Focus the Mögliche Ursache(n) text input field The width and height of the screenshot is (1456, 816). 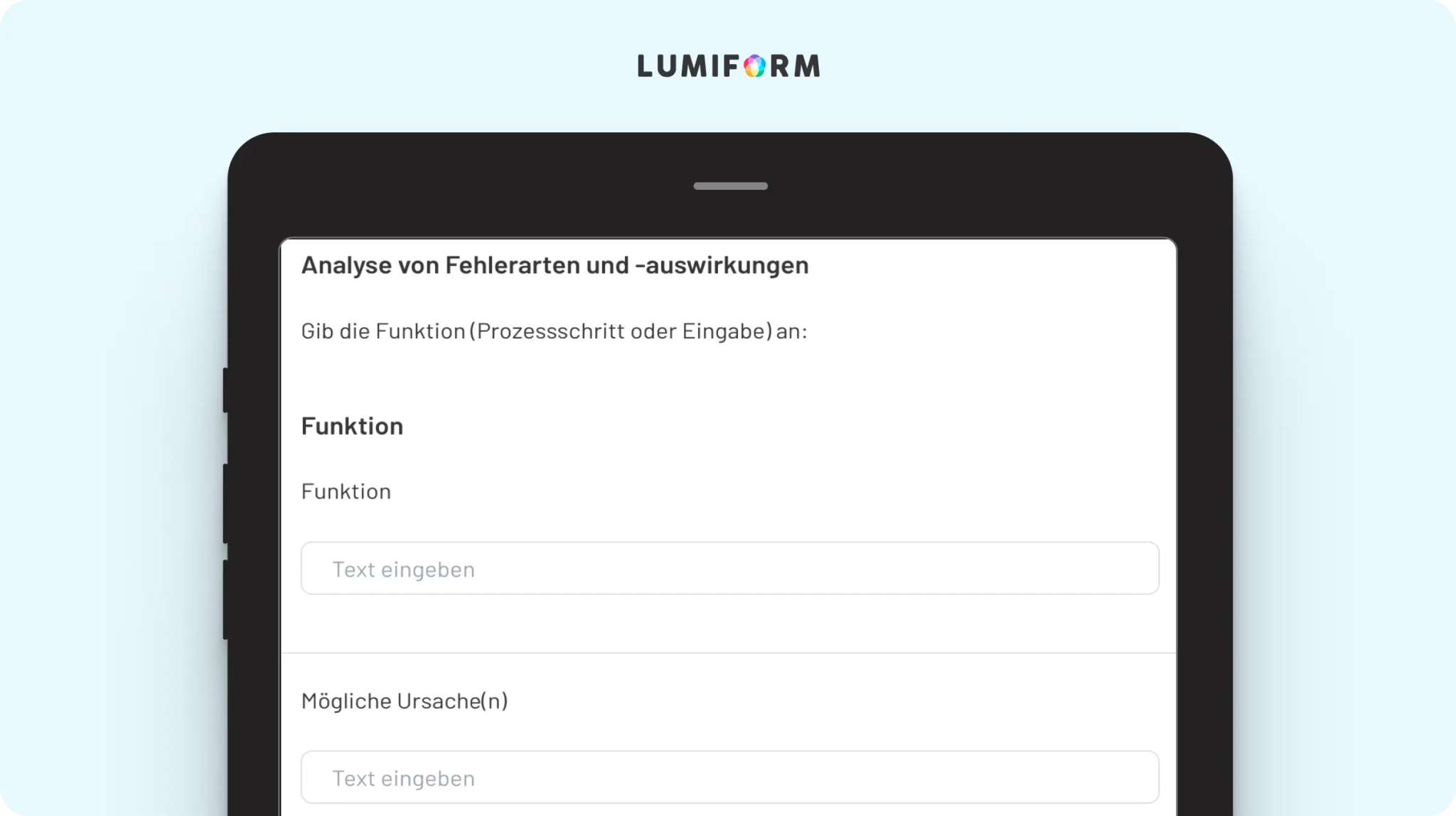pos(730,777)
